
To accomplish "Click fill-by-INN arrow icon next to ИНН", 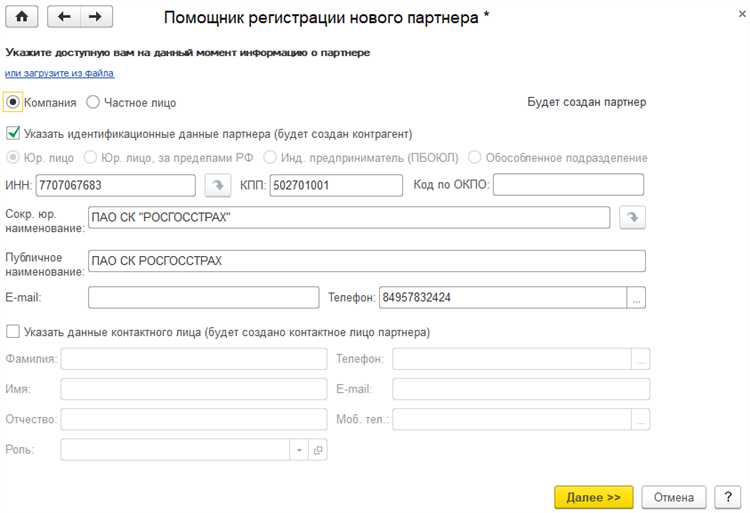I will [x=216, y=185].
